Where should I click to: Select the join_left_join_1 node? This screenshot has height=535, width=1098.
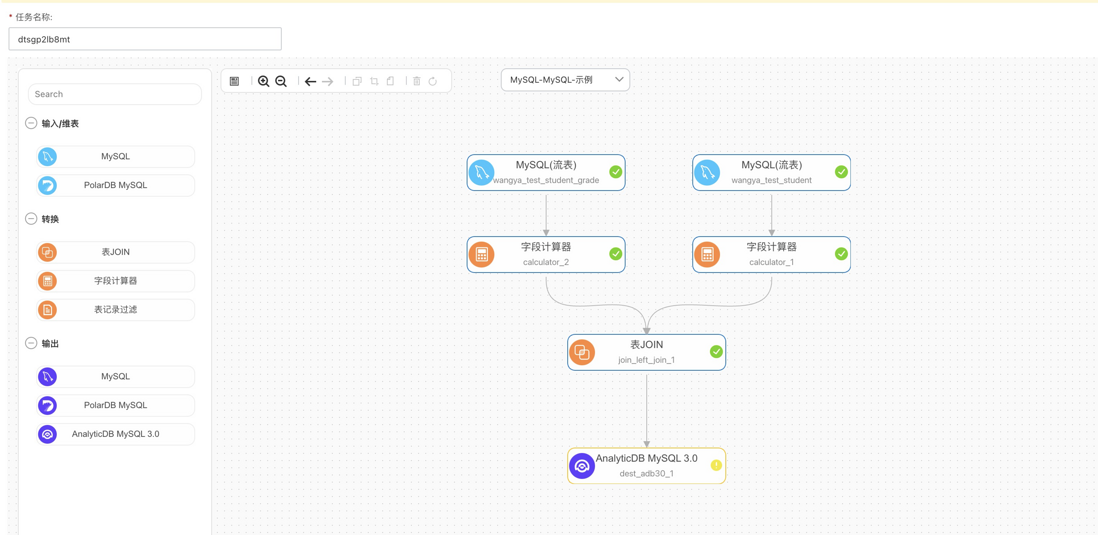646,352
